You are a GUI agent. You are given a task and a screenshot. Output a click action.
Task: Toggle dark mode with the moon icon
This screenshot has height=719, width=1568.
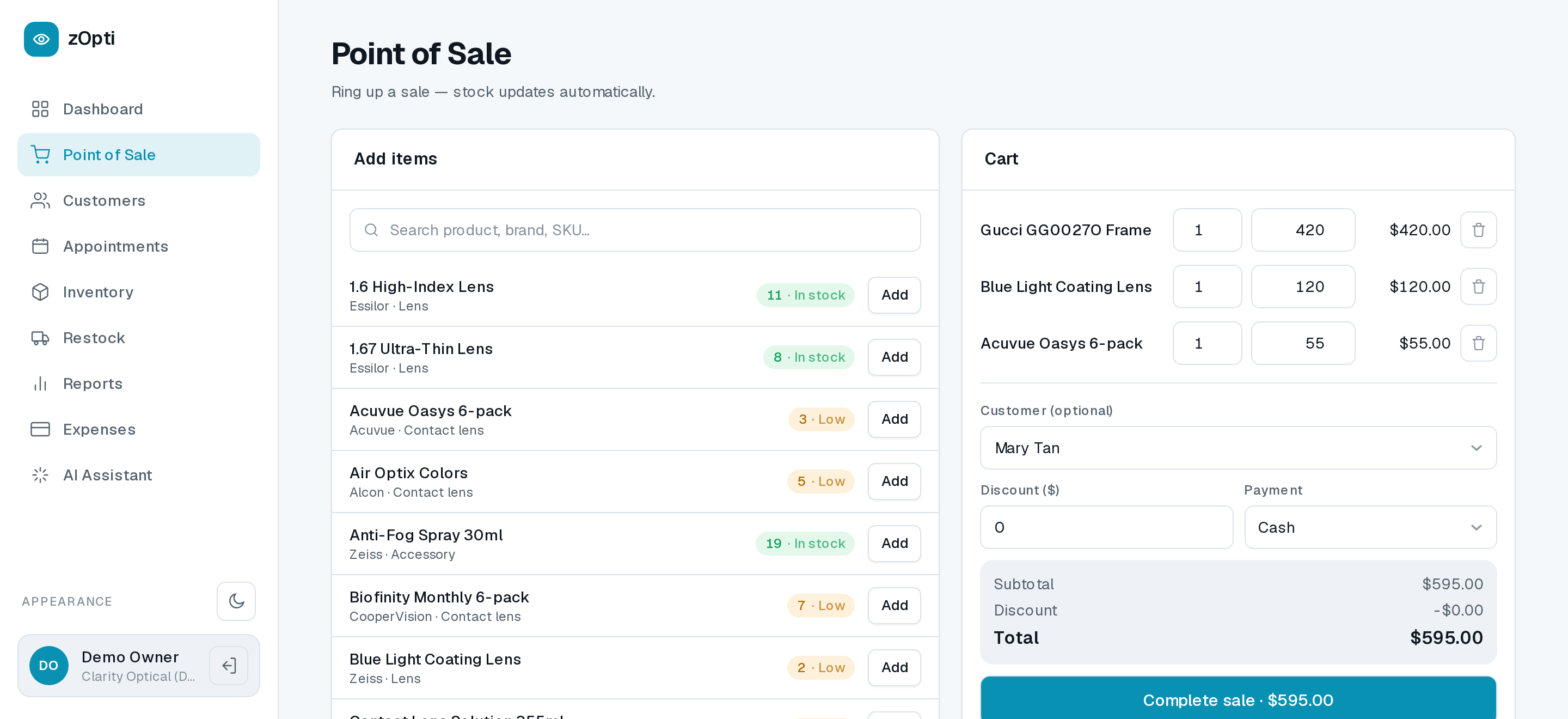coord(236,601)
